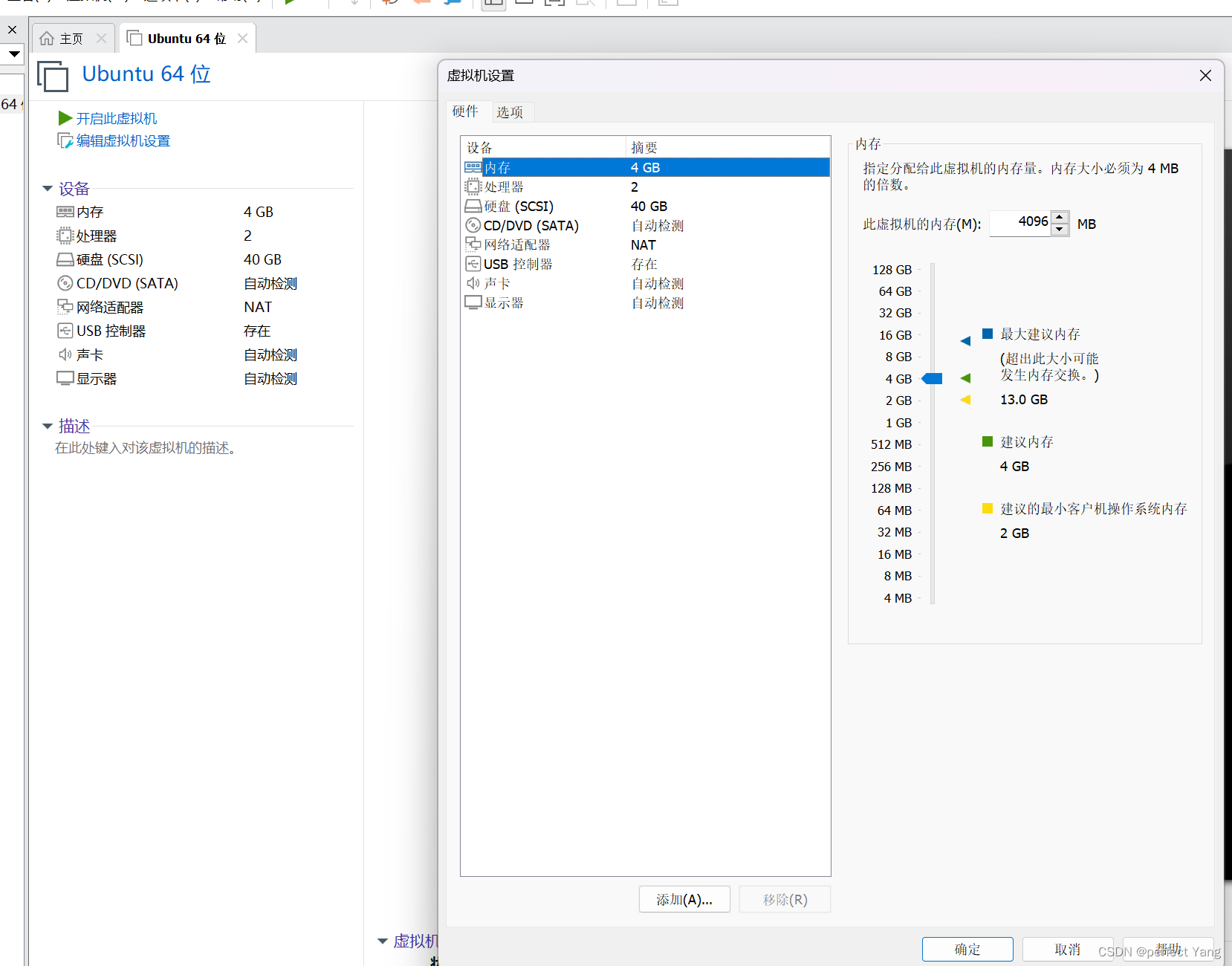The image size is (1232, 966).
Task: Click VM icon beside Ubuntu 64 位 title
Action: point(53,76)
